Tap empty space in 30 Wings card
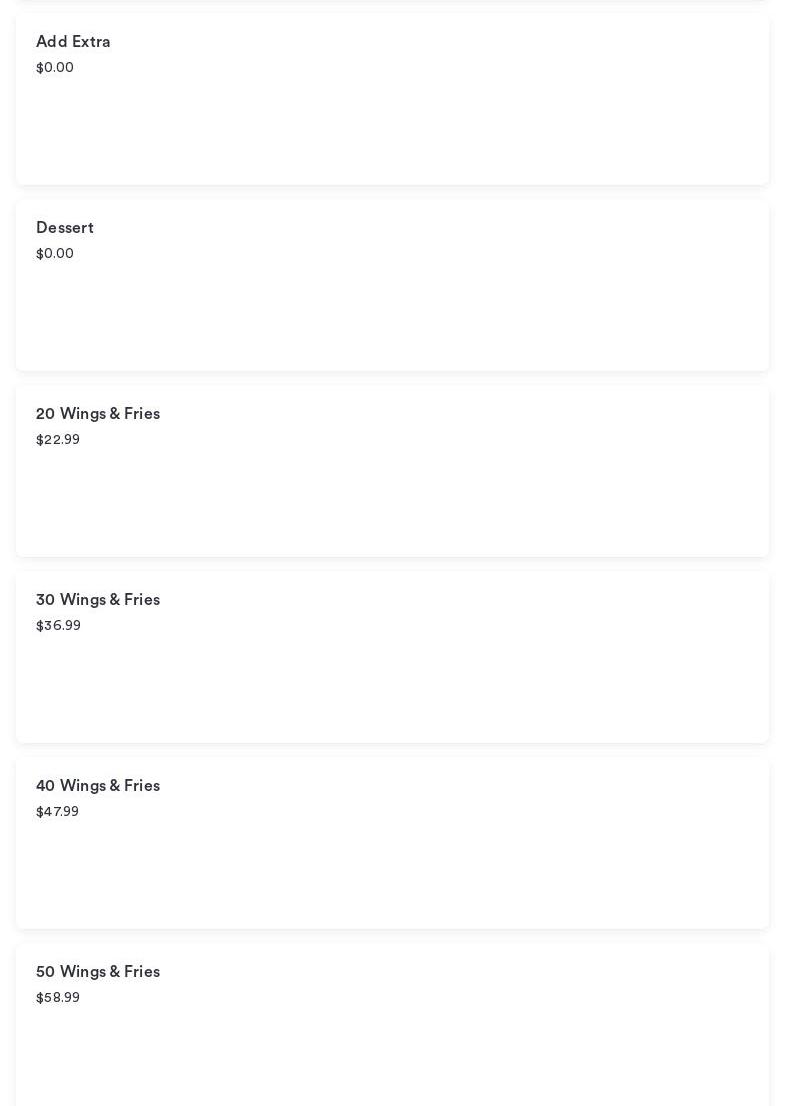This screenshot has width=785, height=1106. click(400, 688)
